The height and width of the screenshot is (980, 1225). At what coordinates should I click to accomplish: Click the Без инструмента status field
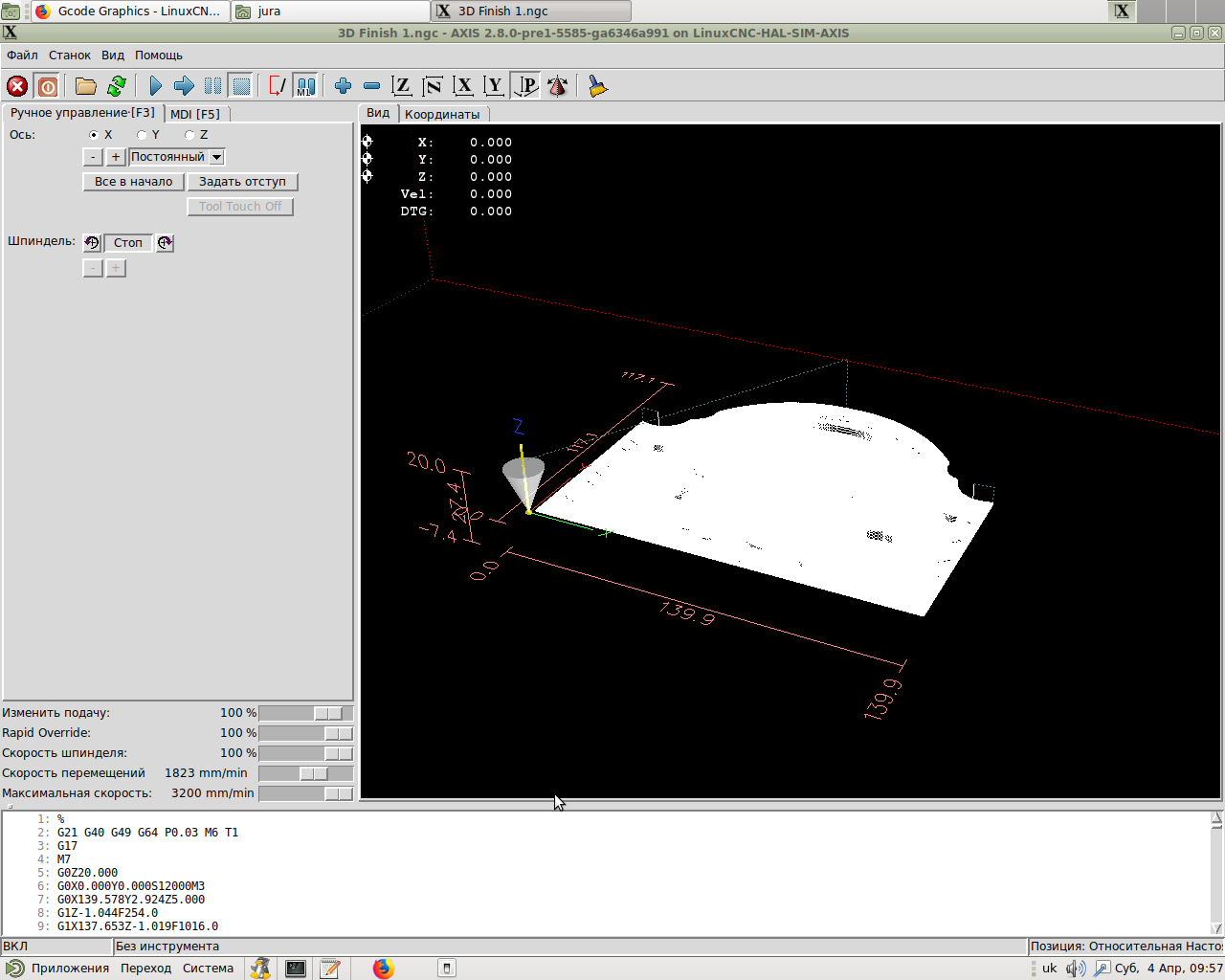coord(569,947)
